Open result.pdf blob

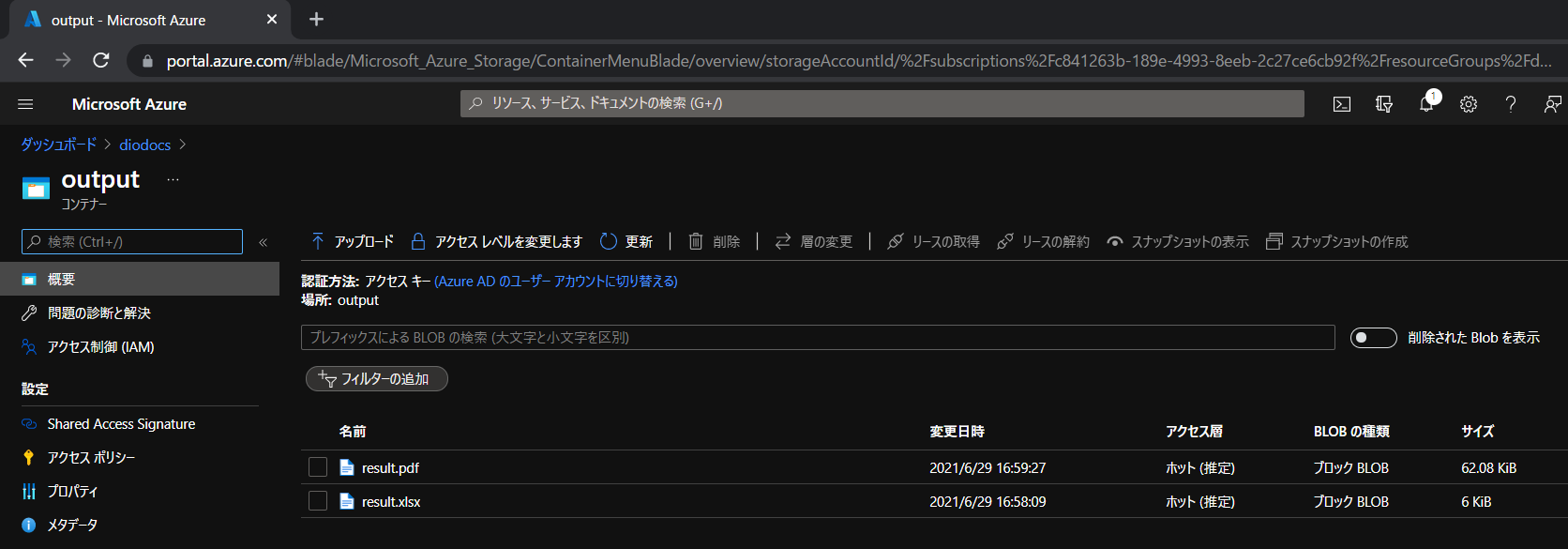click(390, 467)
